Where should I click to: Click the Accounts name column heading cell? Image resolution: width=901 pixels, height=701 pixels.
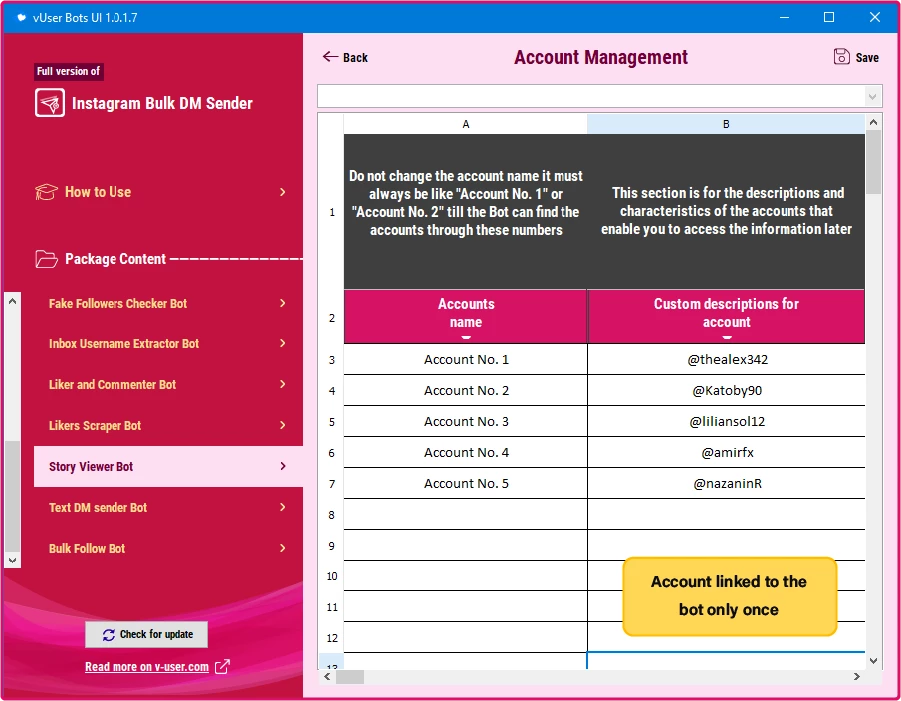(x=465, y=317)
